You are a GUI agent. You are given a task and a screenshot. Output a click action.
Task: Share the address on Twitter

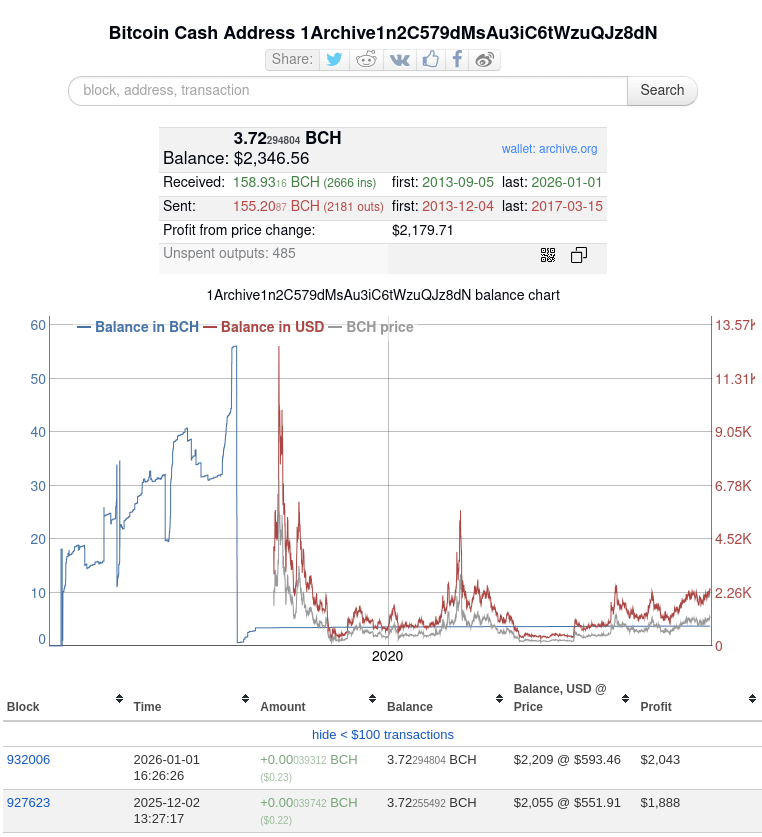click(x=334, y=60)
